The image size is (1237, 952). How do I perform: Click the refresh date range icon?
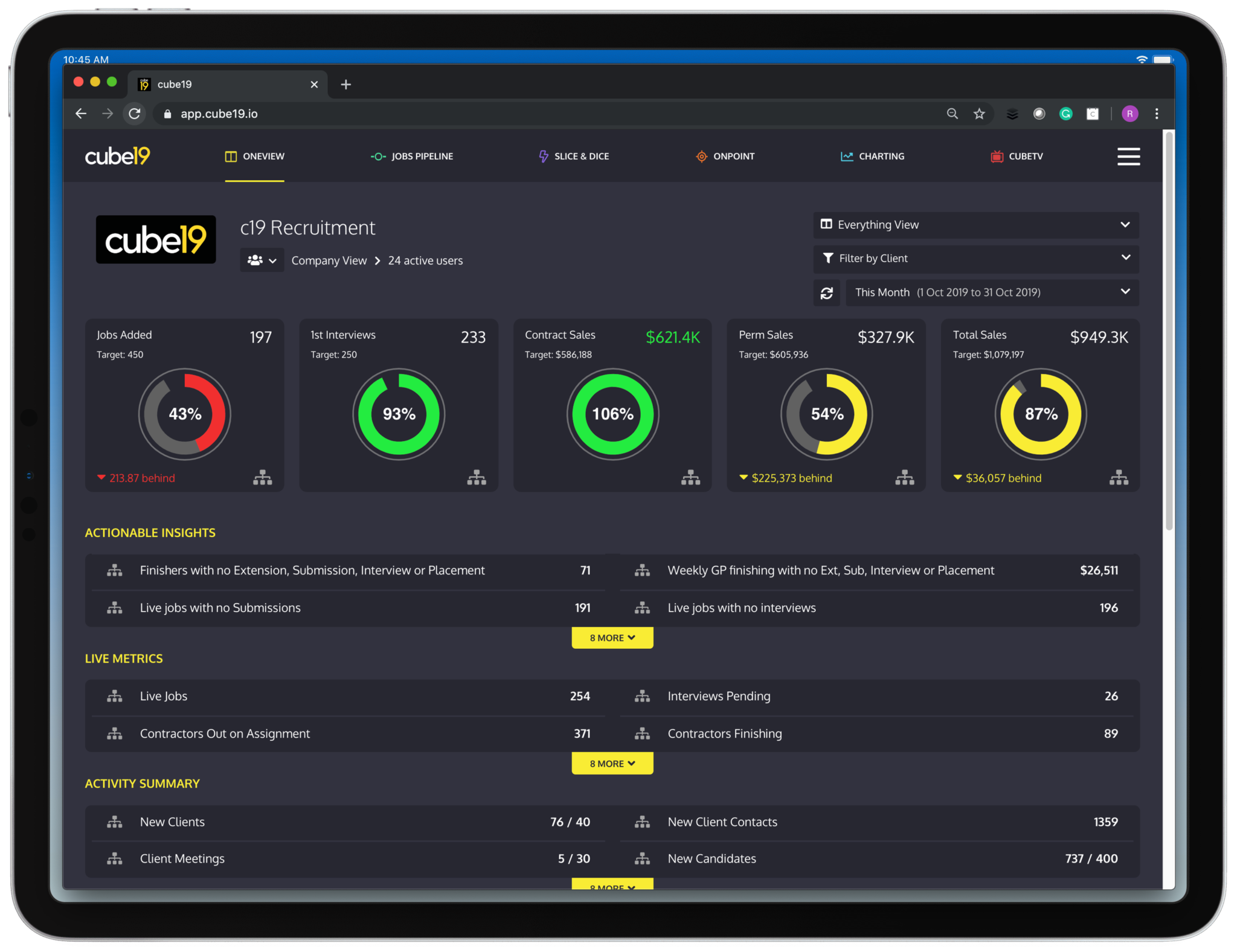tap(826, 293)
